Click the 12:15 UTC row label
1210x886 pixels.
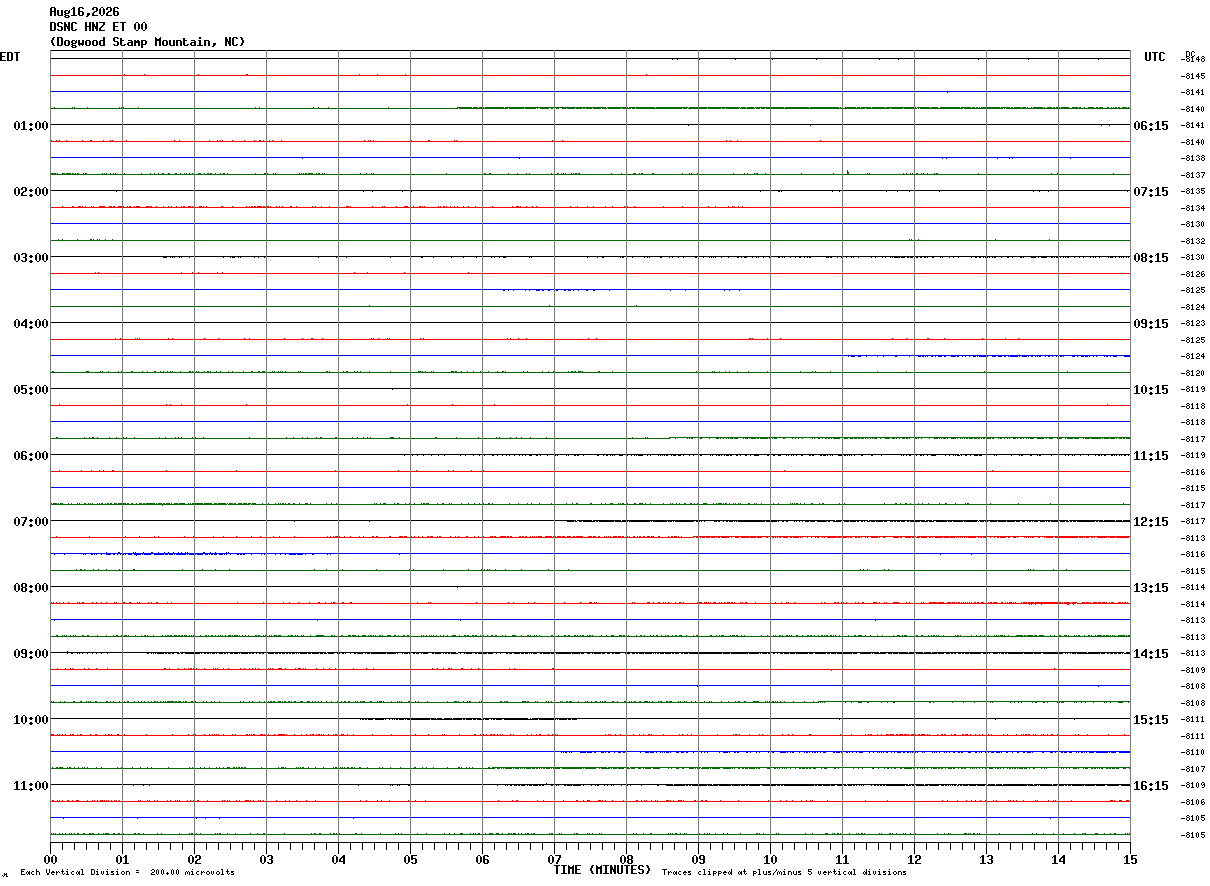click(x=1150, y=522)
